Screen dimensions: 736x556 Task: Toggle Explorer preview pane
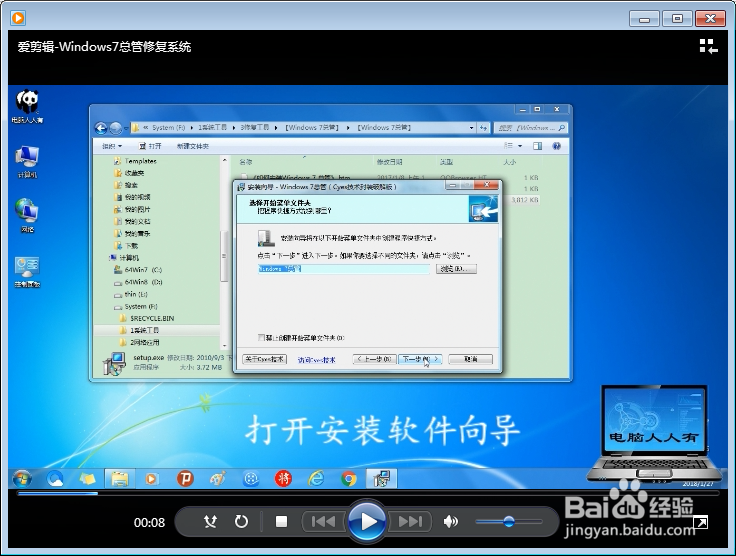[x=537, y=146]
